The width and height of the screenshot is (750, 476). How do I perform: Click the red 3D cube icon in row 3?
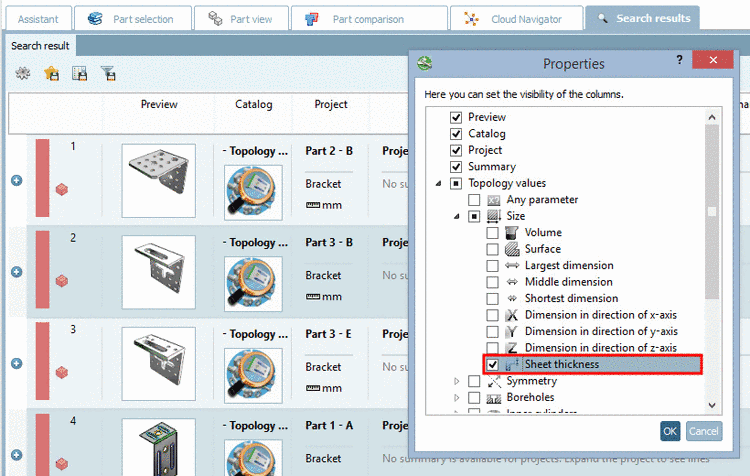pyautogui.click(x=62, y=372)
